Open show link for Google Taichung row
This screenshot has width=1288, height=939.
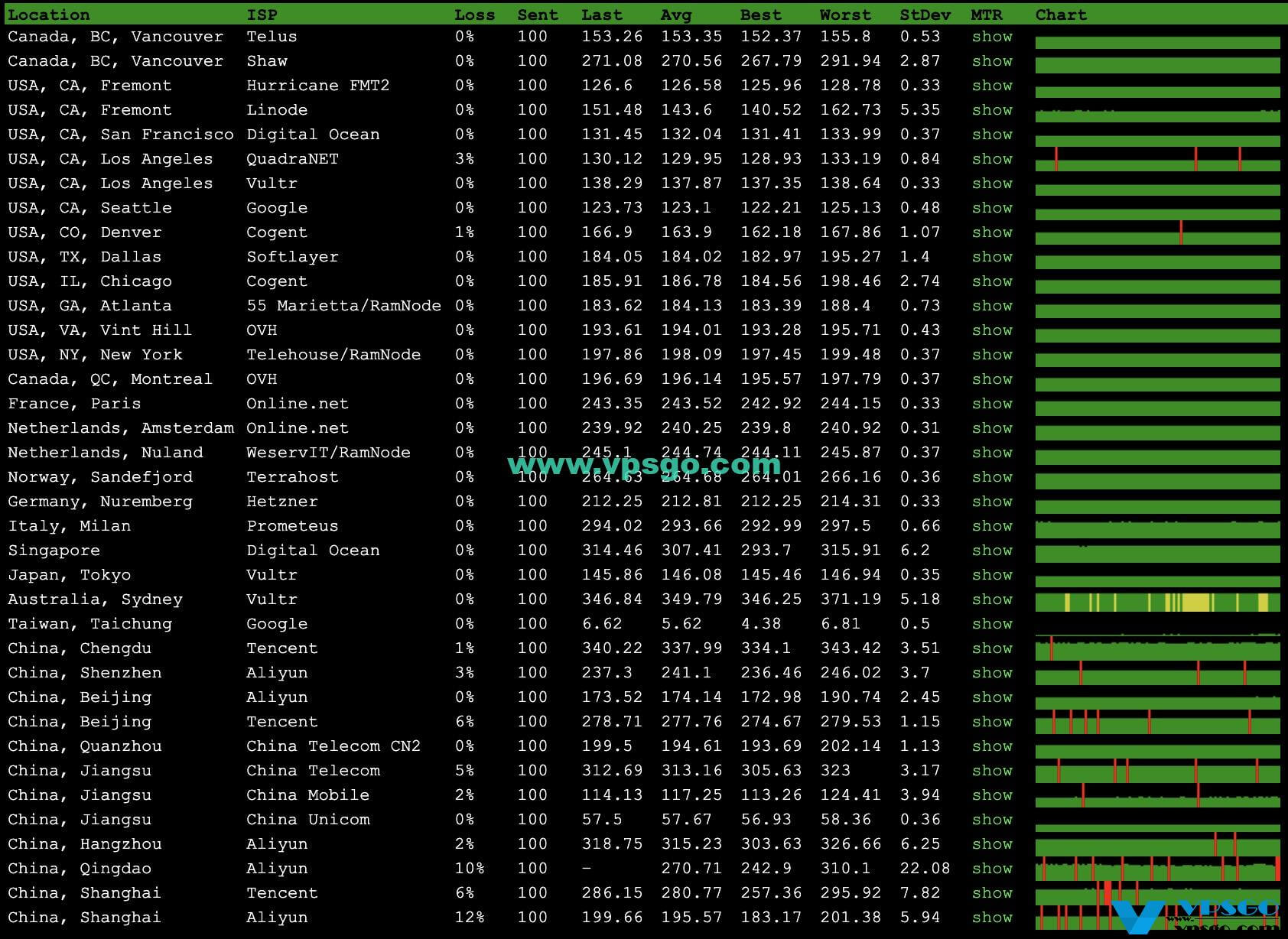[992, 624]
